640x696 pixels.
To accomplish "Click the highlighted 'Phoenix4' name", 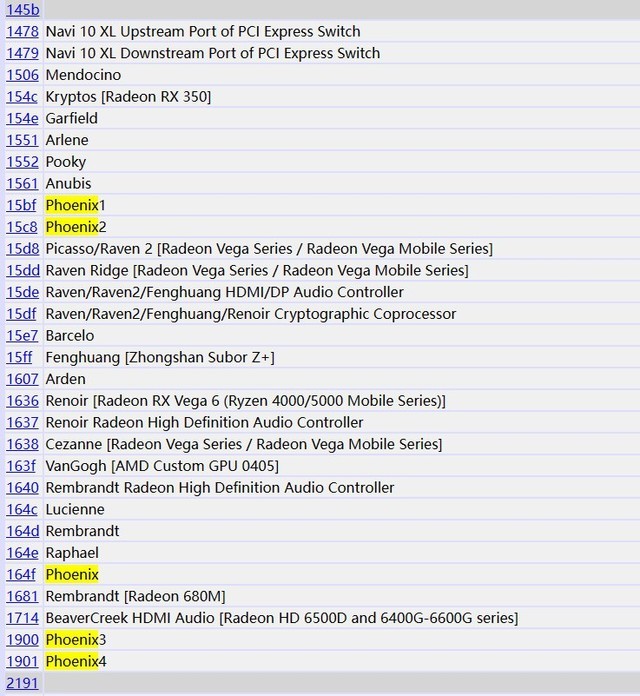I will click(76, 662).
